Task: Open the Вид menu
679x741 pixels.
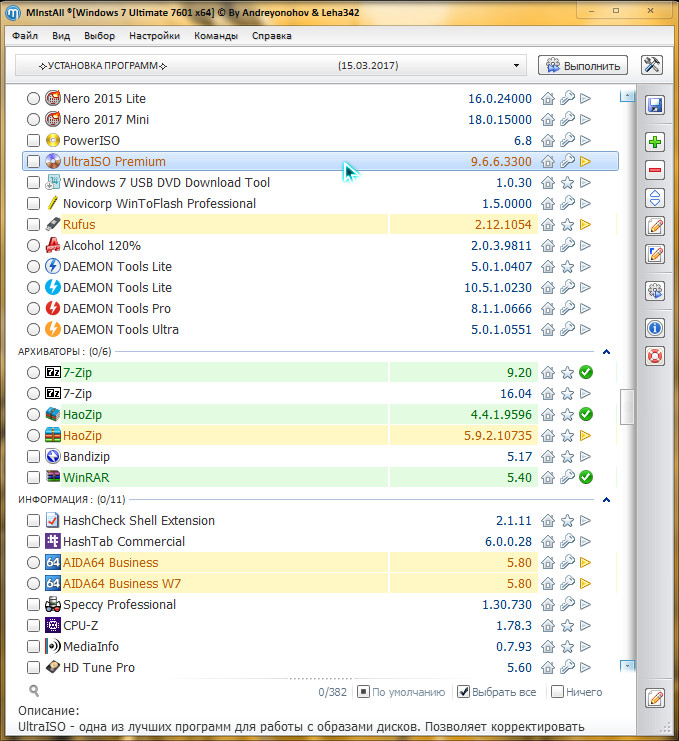Action: (61, 36)
